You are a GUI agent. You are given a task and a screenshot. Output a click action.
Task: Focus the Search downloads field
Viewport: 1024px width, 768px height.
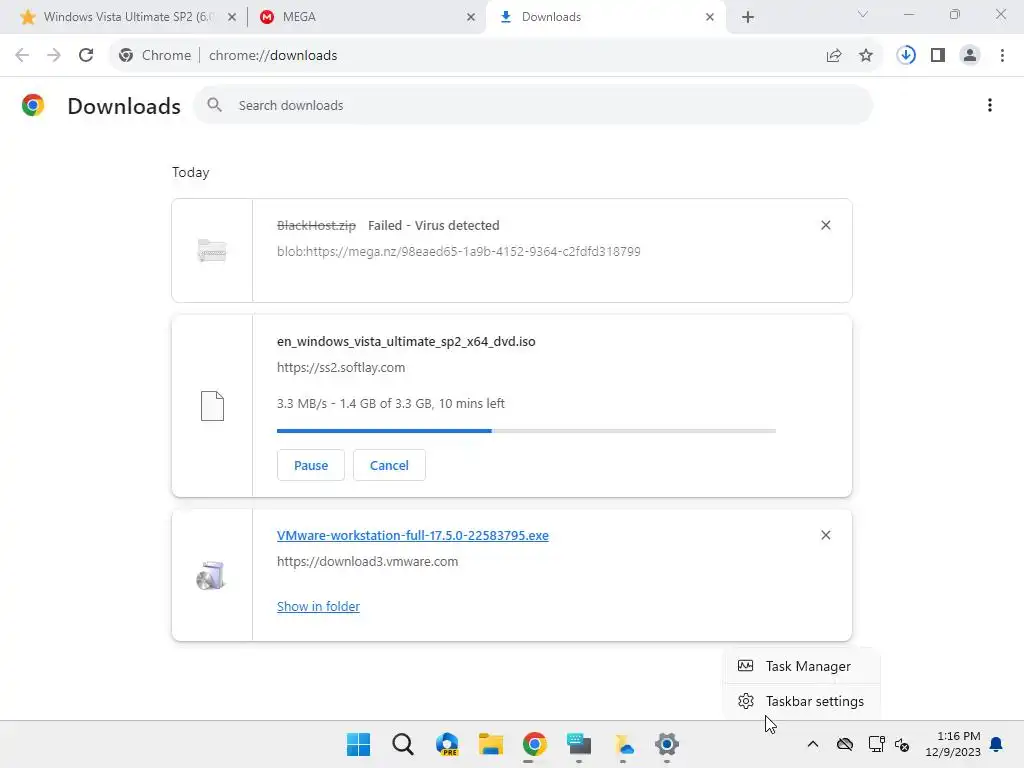[534, 105]
